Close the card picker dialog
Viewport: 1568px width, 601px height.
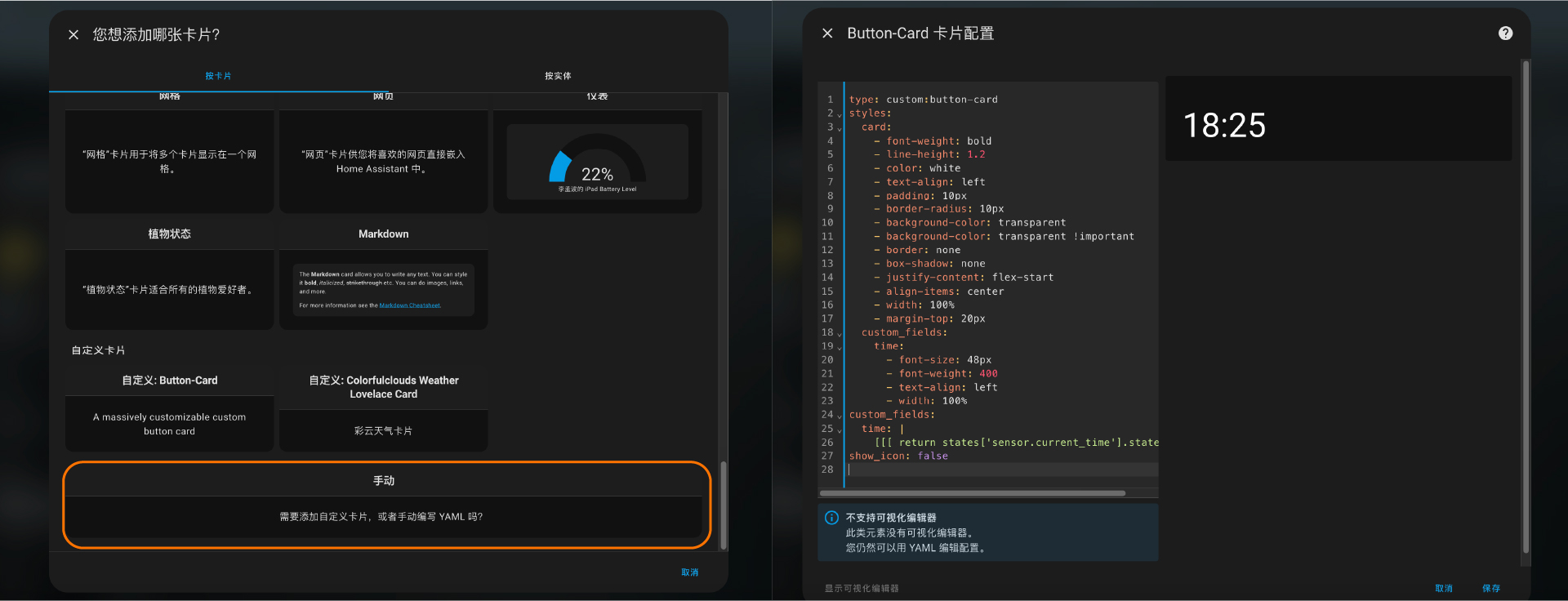click(73, 34)
